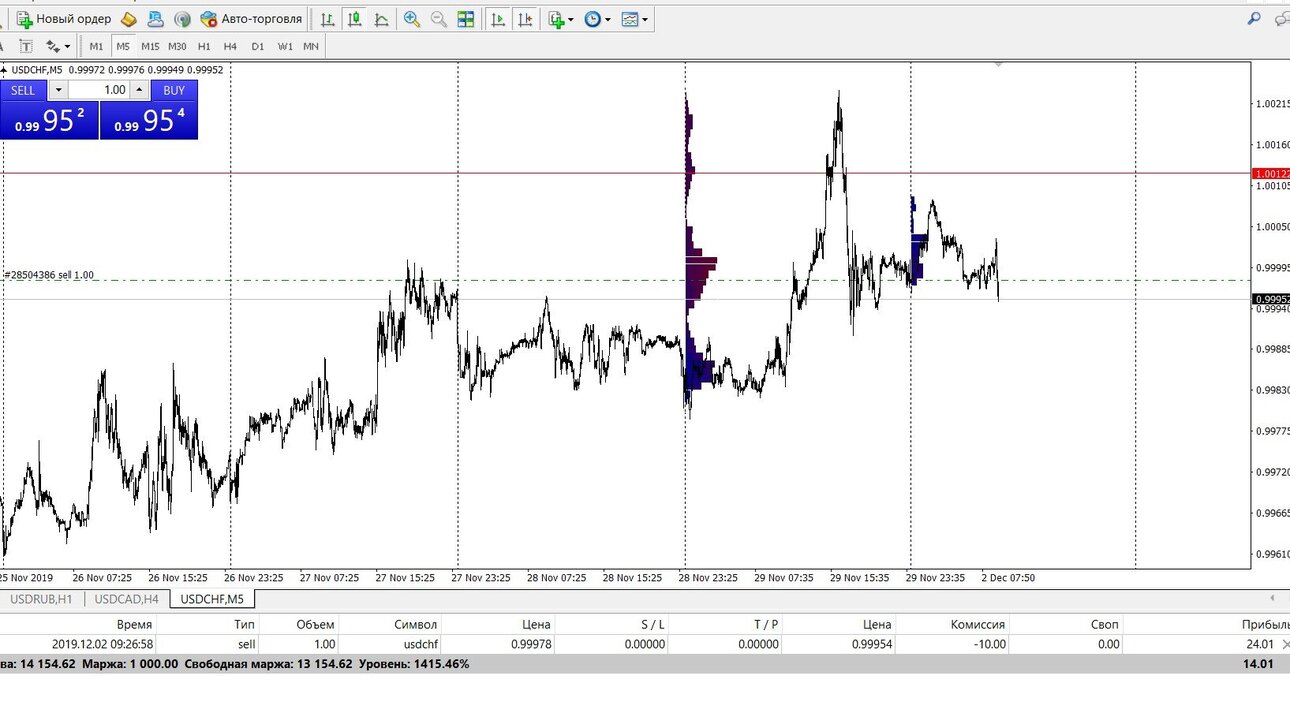Image resolution: width=1290 pixels, height=713 pixels.
Task: Switch chart to candlesticks mode
Action: click(354, 19)
